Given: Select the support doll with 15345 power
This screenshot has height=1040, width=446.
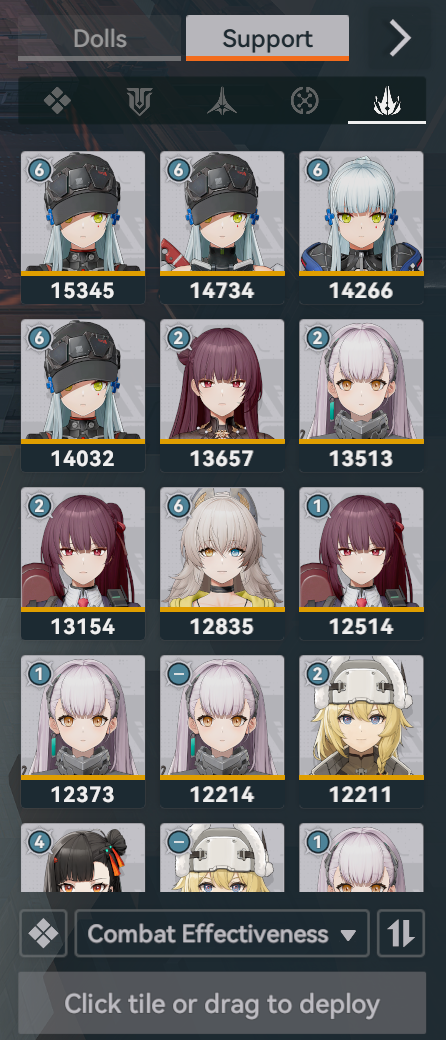Looking at the screenshot, I should tap(83, 228).
